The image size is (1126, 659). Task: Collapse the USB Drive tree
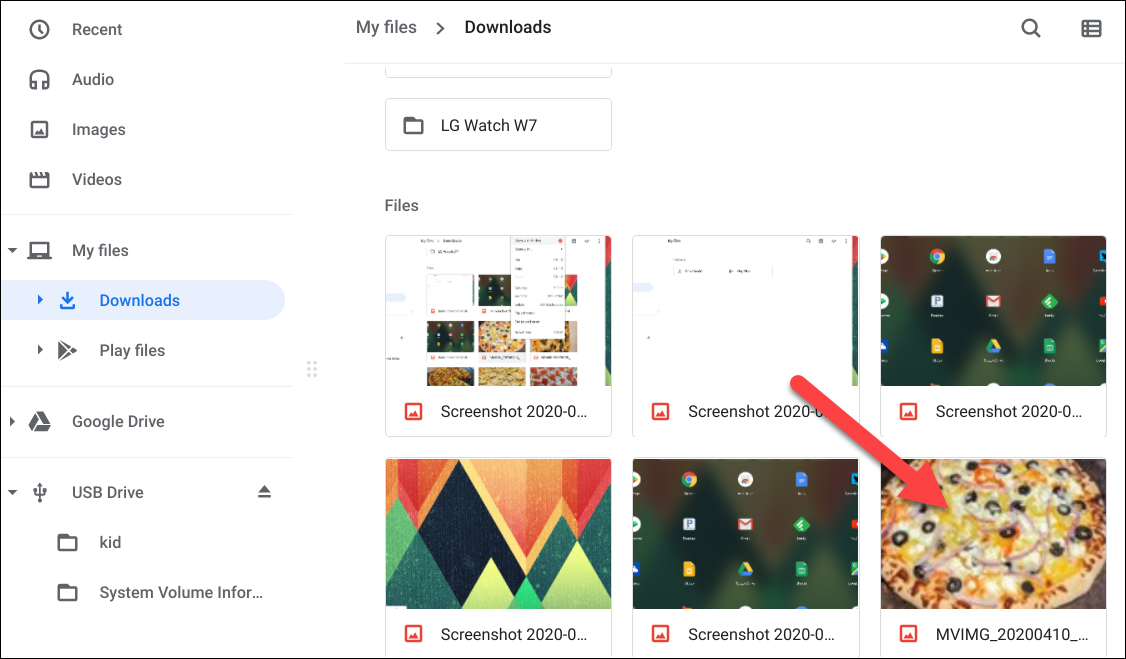[x=14, y=491]
